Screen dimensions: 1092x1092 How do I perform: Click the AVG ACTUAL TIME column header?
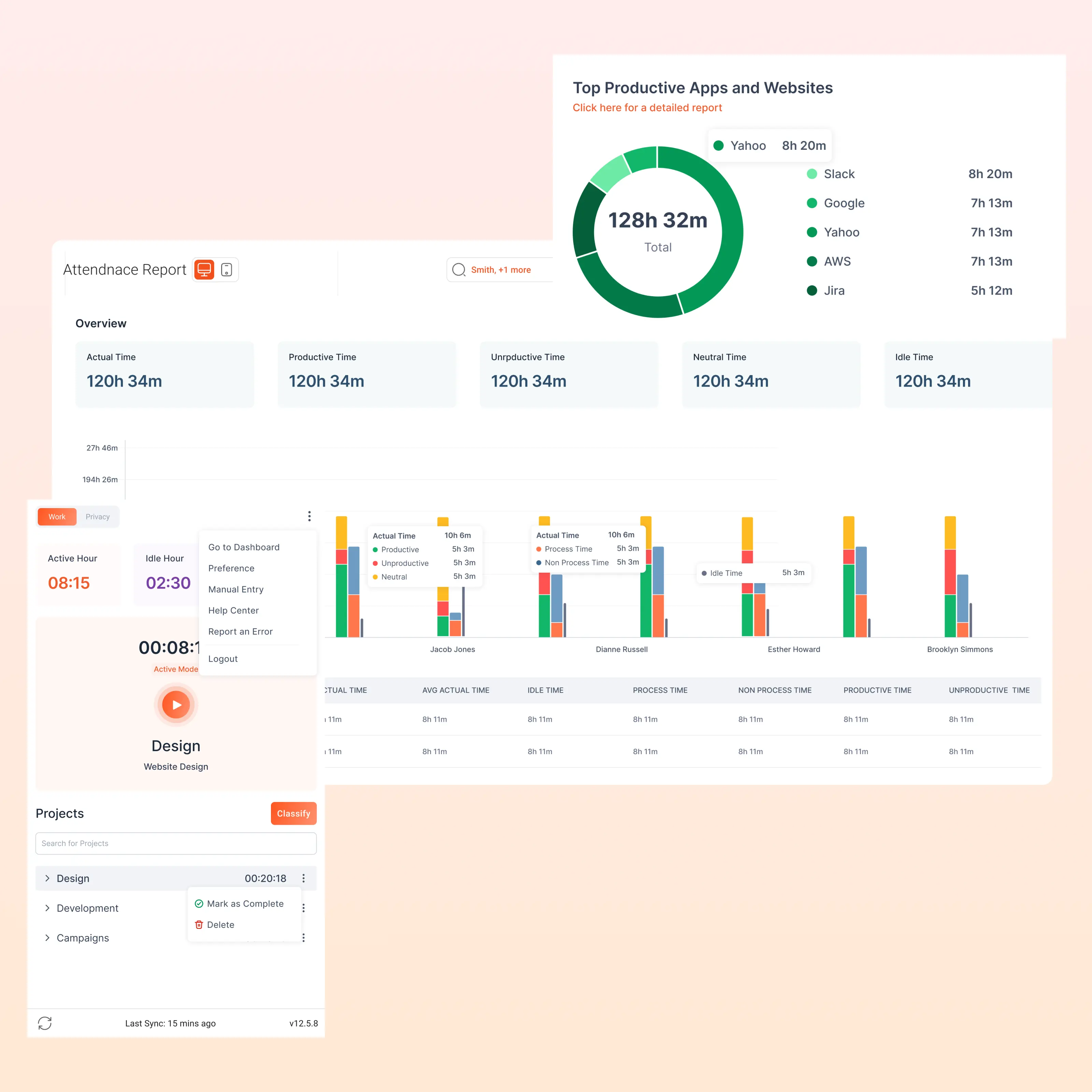(x=456, y=690)
